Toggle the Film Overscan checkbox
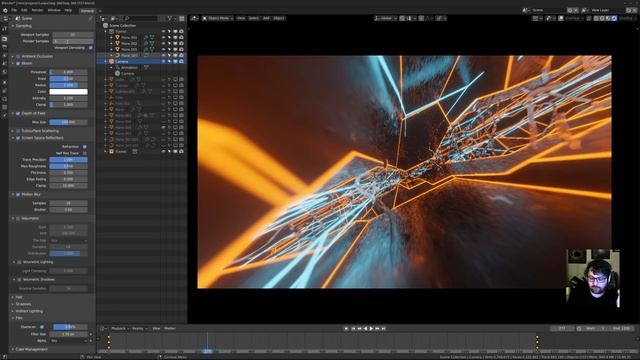Screen dimensions: 640x360 click(x=42, y=327)
